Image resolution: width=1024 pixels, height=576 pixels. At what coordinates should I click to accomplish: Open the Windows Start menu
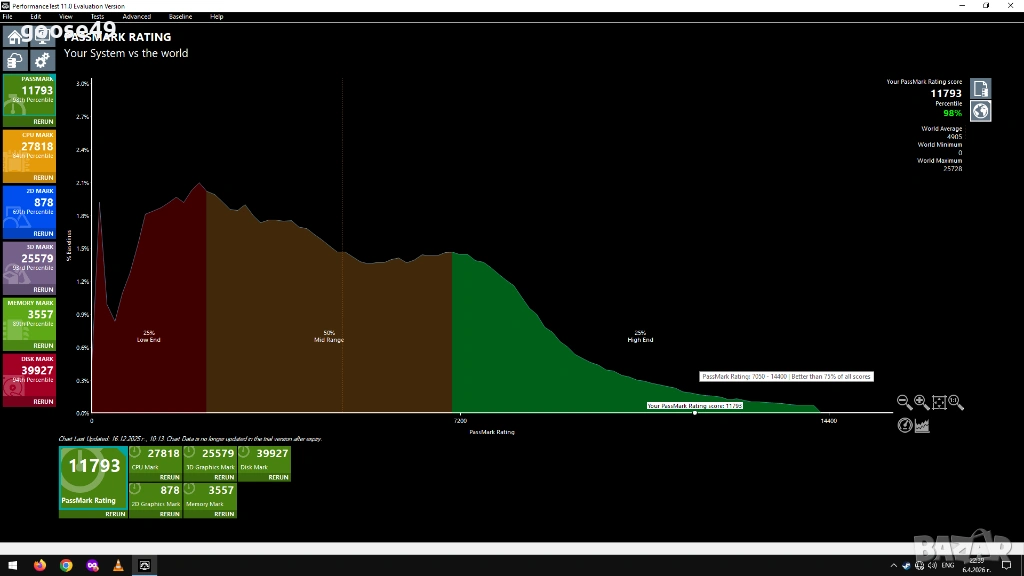click(12, 566)
